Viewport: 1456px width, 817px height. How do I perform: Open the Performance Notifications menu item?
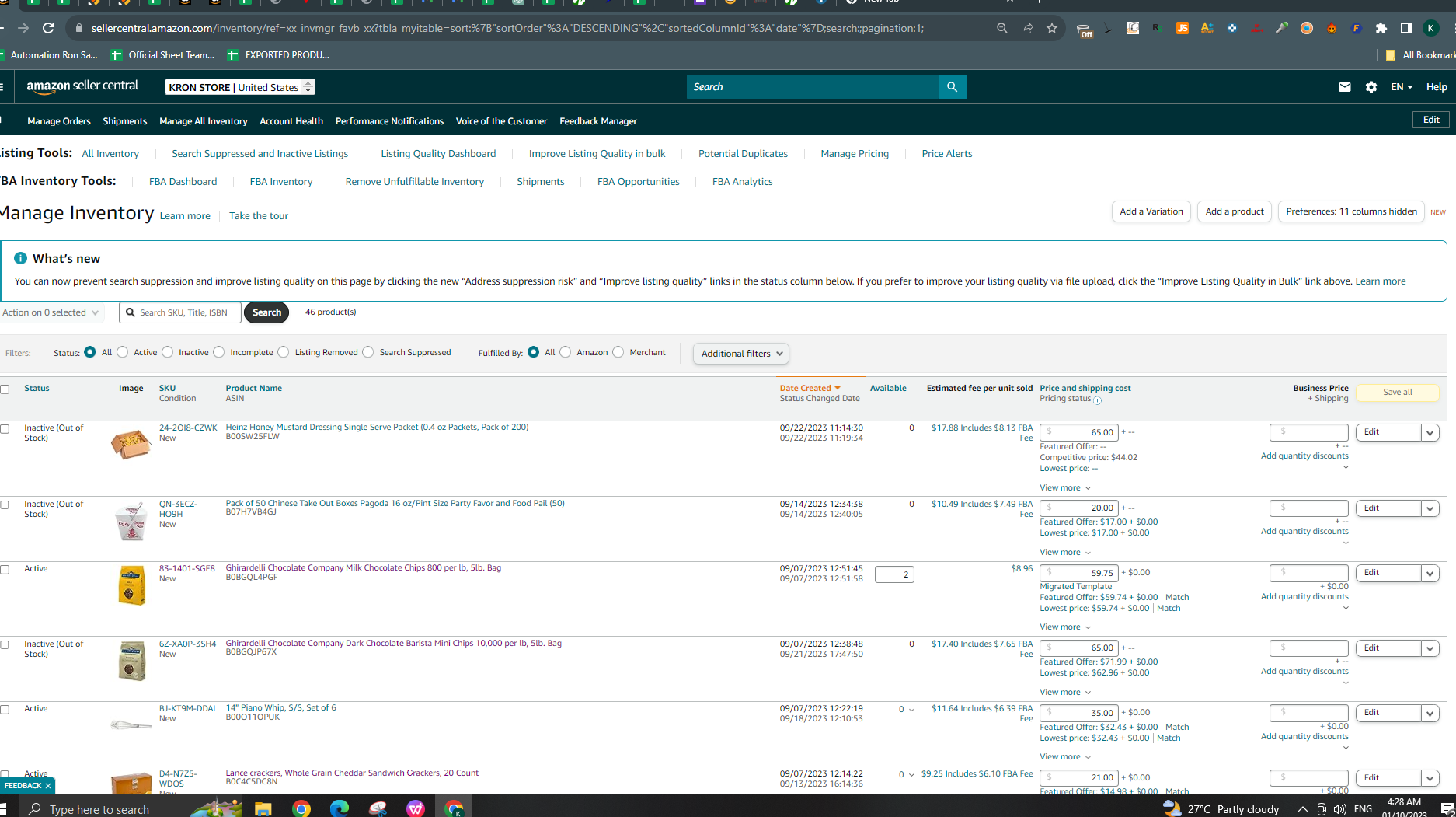[x=389, y=121]
